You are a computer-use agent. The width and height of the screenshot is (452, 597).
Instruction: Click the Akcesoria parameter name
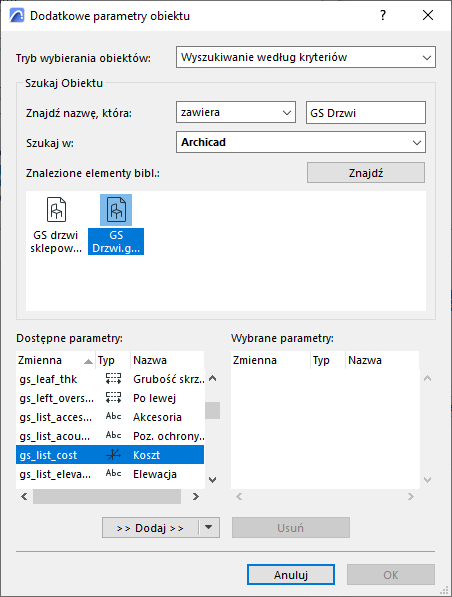point(157,417)
